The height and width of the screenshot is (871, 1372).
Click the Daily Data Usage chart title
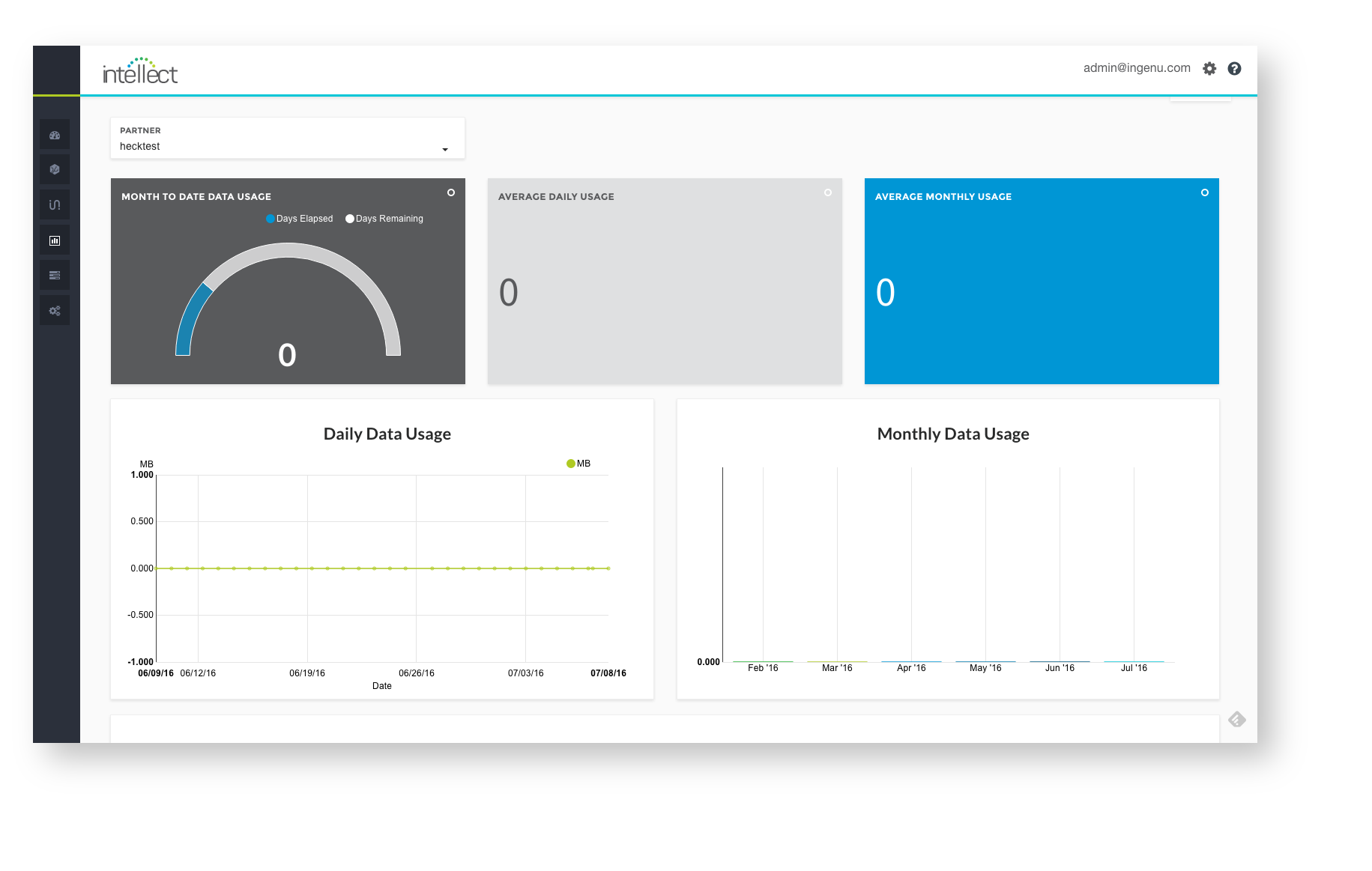point(387,434)
